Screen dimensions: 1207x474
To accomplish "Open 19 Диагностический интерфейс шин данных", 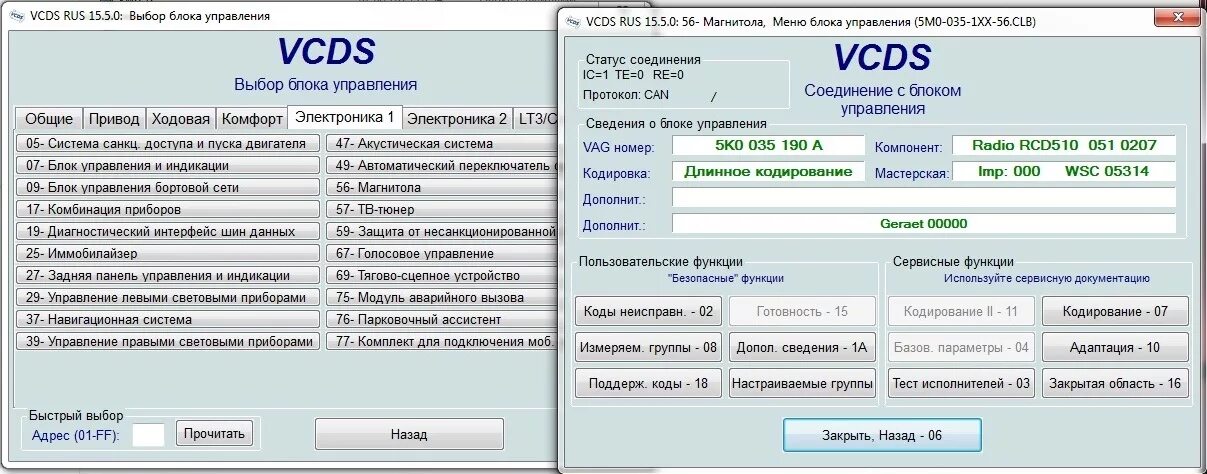I will (168, 231).
